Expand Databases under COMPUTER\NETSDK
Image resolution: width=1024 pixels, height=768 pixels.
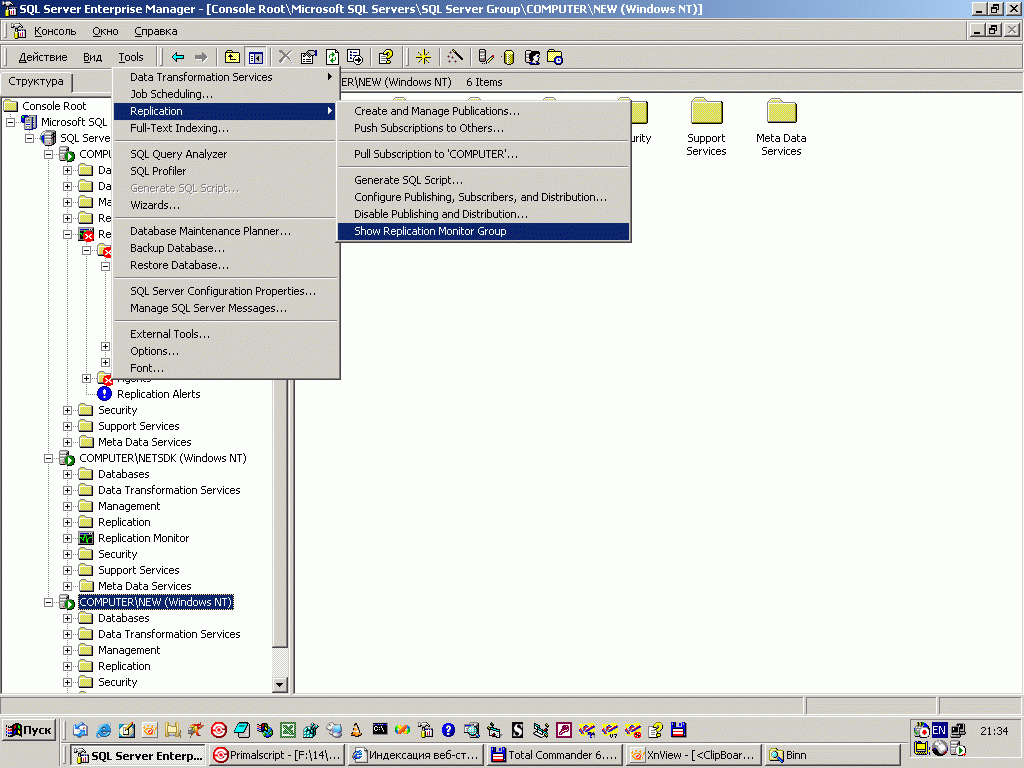(x=67, y=474)
